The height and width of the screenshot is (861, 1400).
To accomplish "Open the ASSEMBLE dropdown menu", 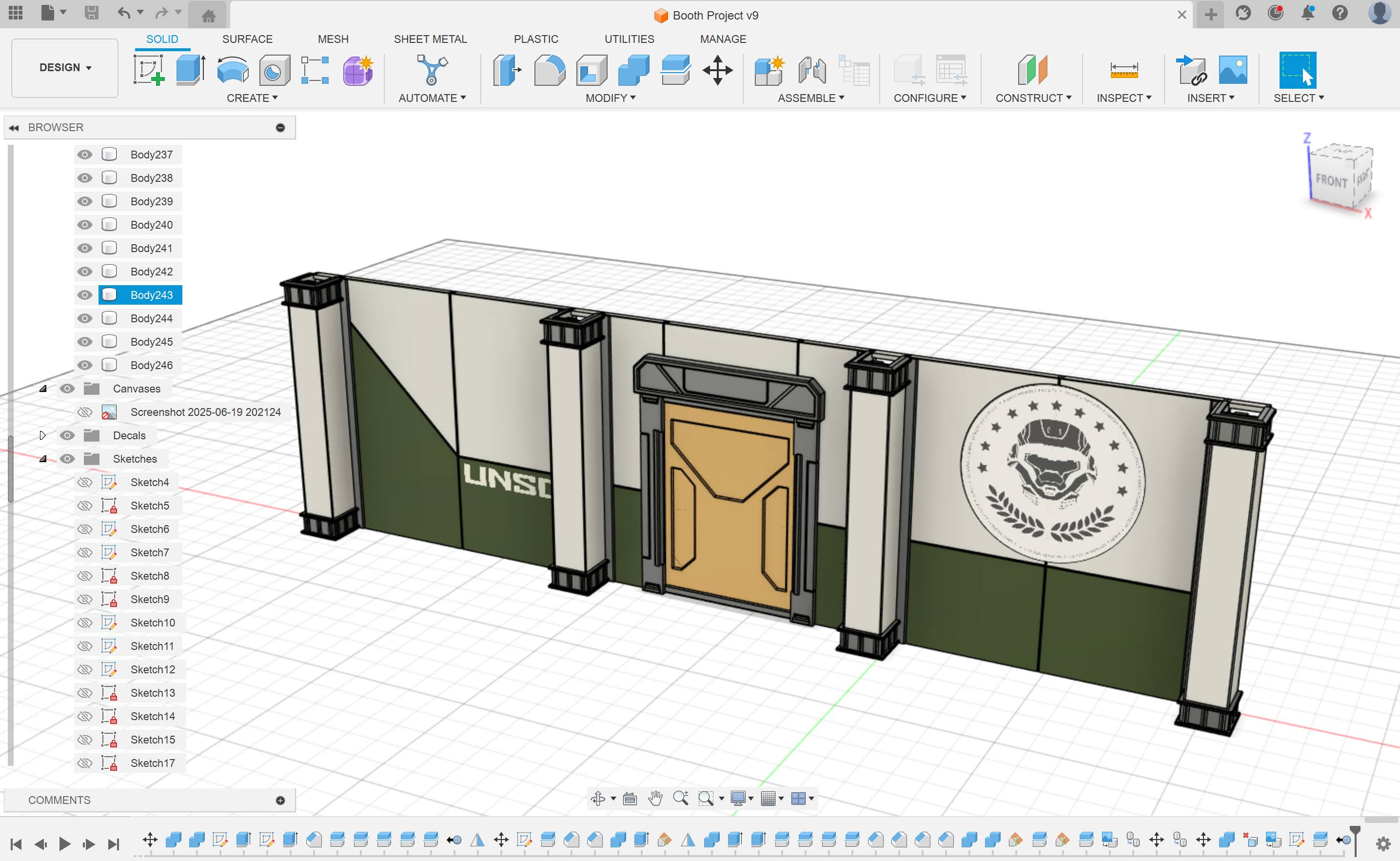I will point(811,98).
